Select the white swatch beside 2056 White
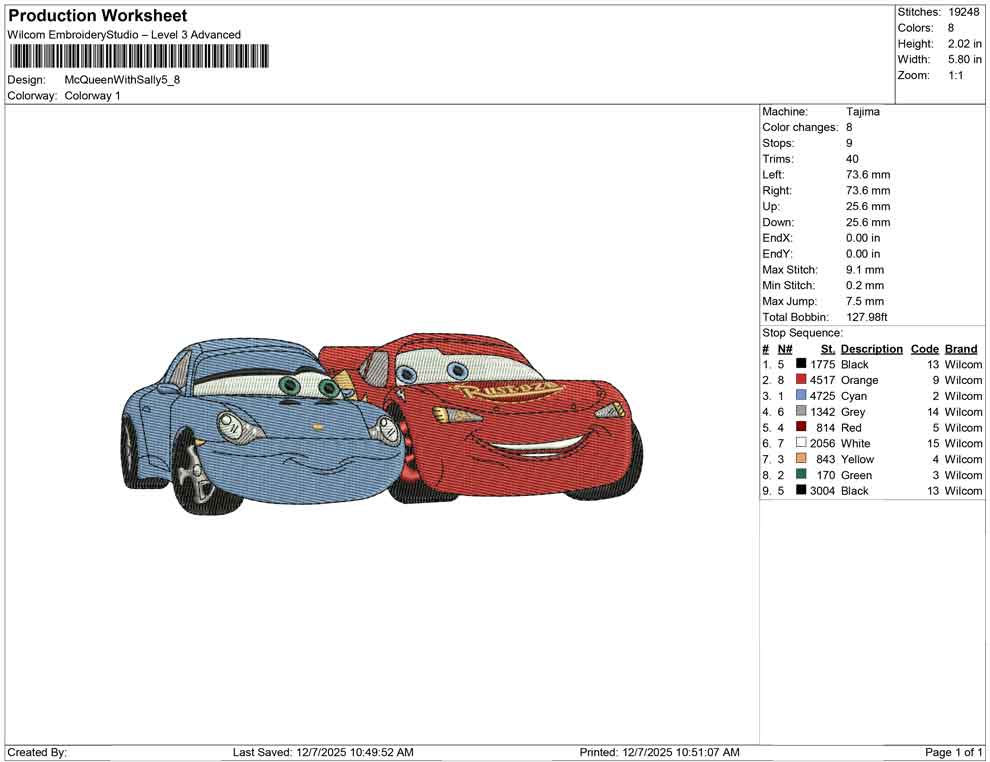 click(801, 443)
